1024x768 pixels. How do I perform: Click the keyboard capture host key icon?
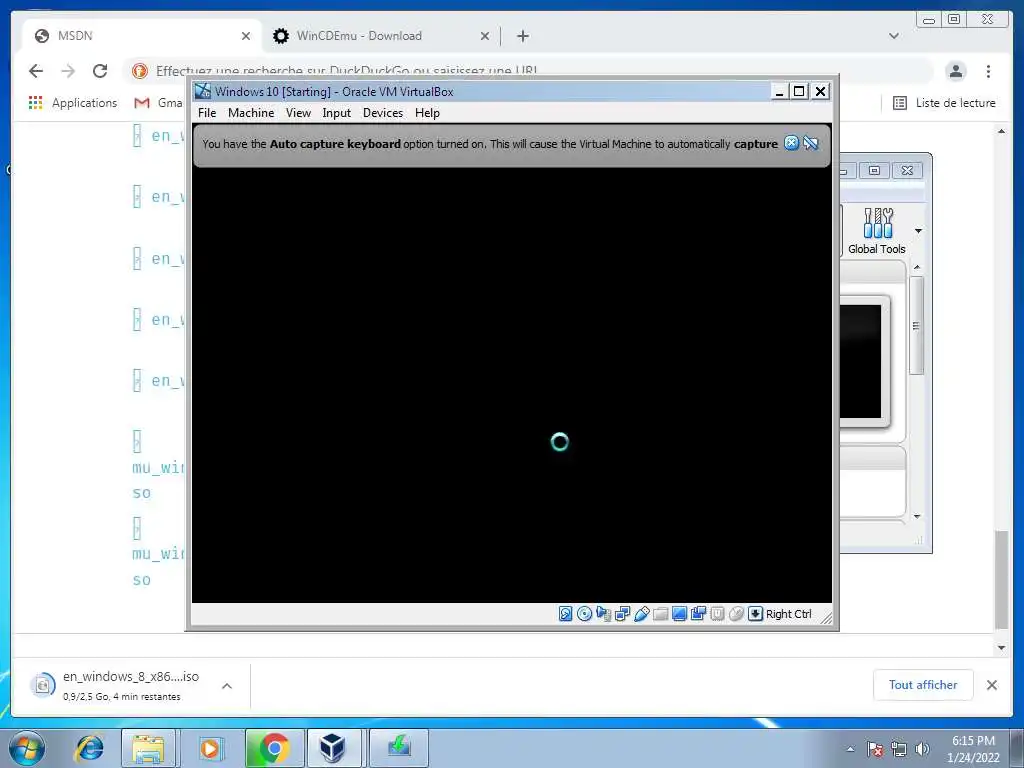(755, 613)
